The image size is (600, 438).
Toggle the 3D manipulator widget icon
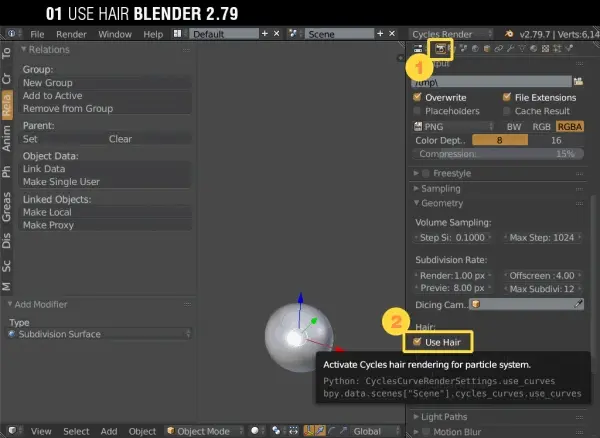308,431
